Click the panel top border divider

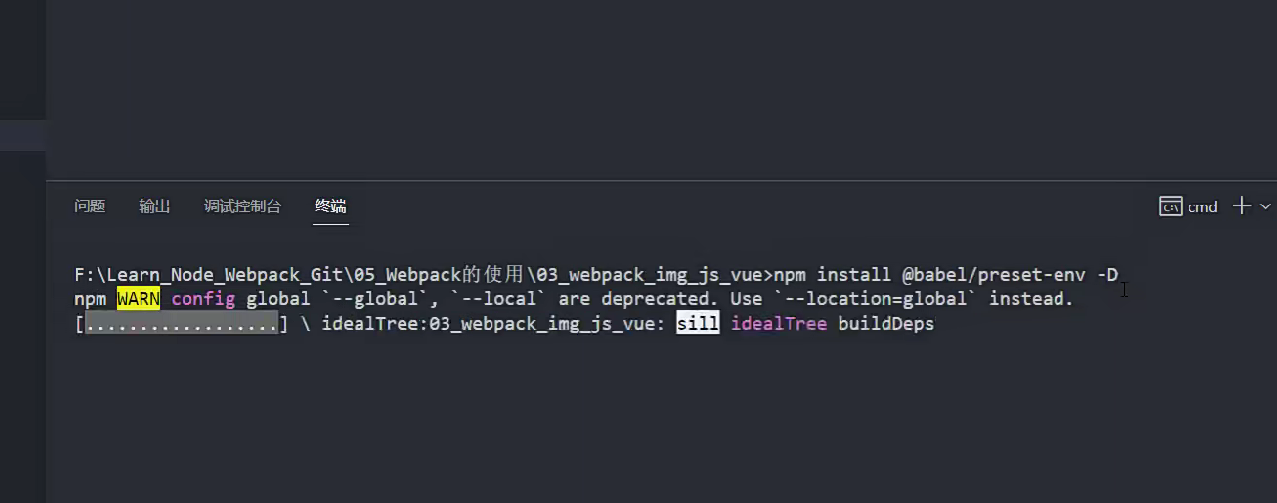pos(661,181)
